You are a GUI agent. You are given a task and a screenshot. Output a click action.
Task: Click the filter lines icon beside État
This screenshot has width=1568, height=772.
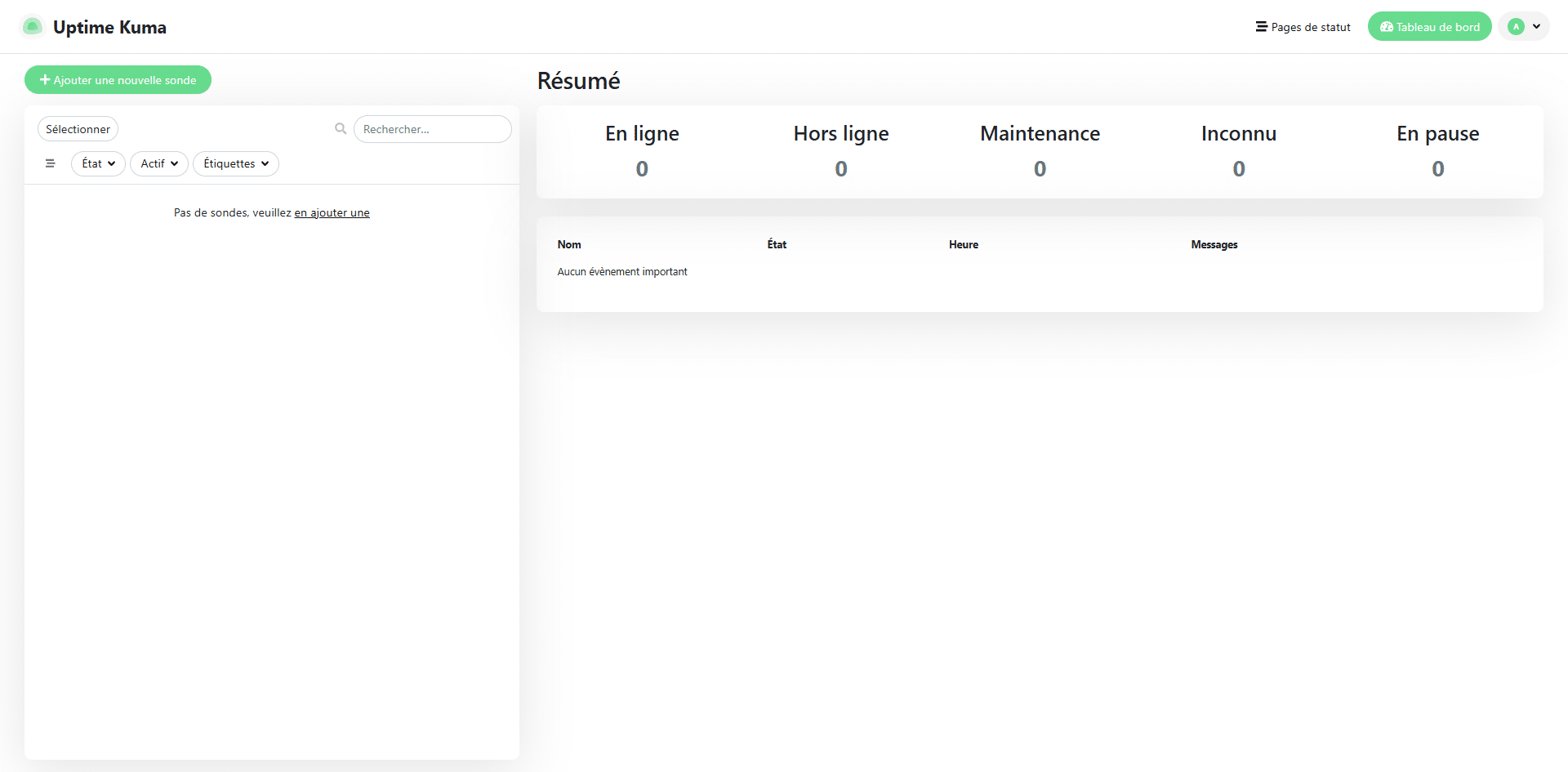(x=51, y=163)
